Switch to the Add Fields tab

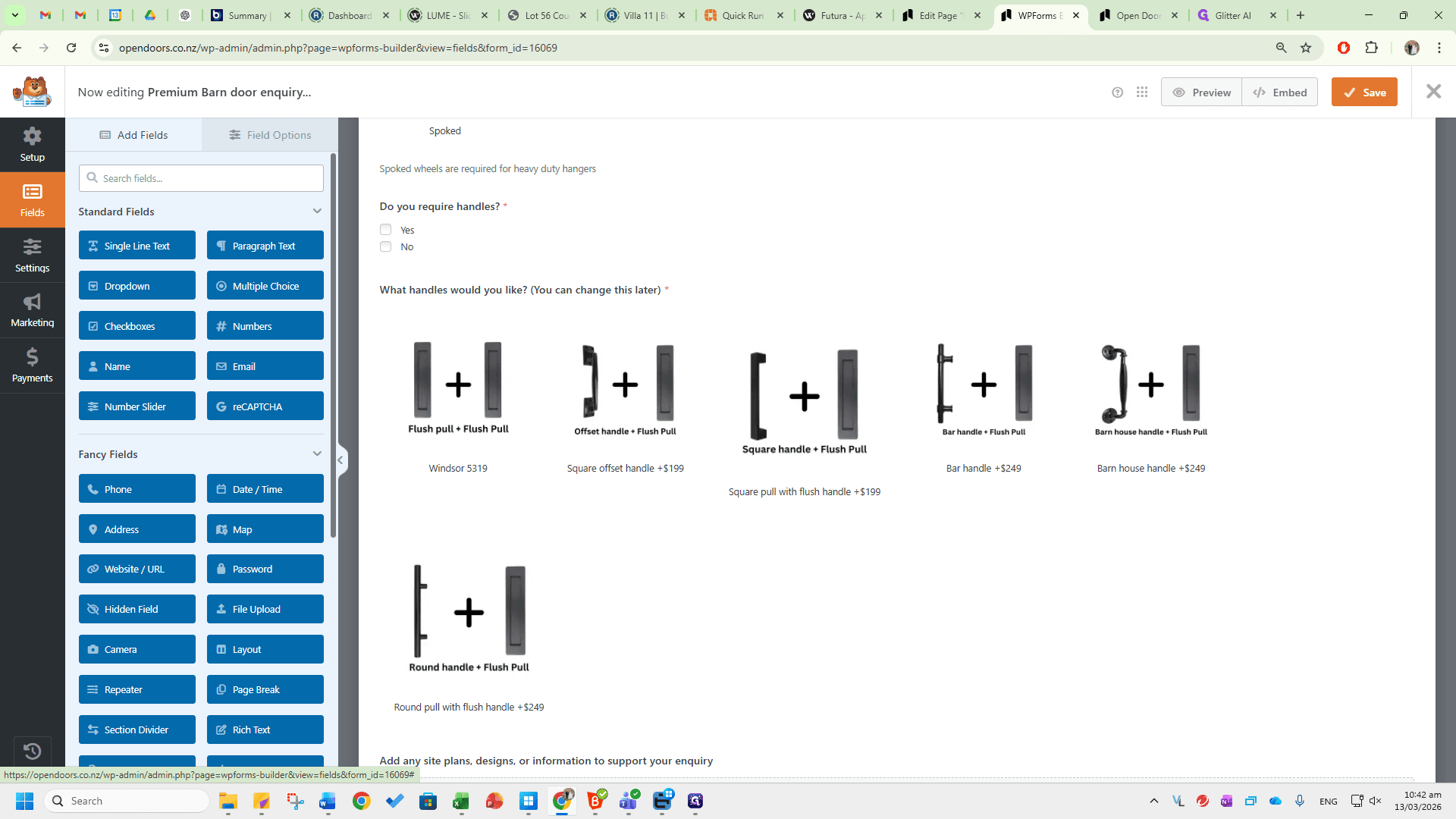coord(133,135)
